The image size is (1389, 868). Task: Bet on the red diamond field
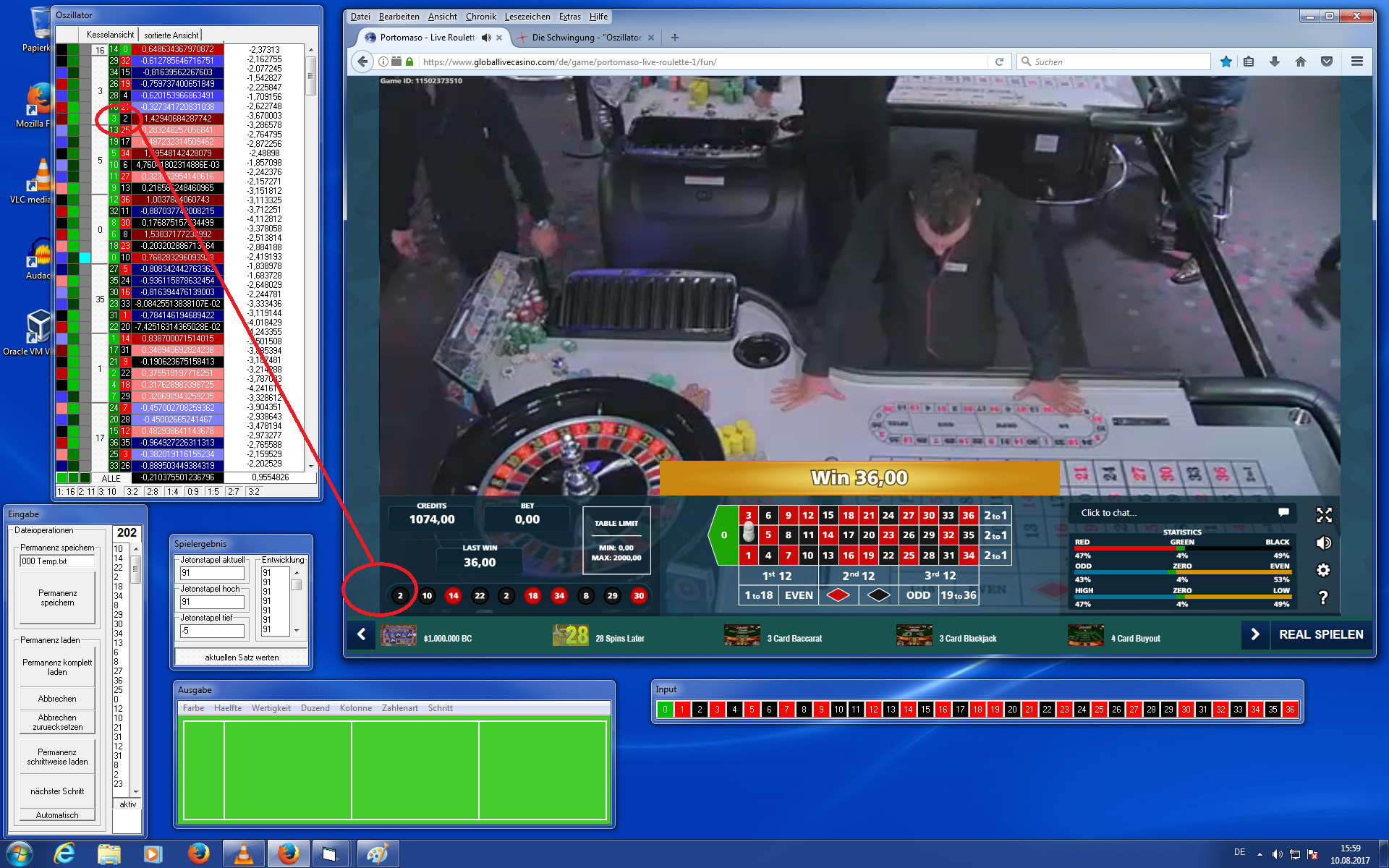tap(838, 595)
